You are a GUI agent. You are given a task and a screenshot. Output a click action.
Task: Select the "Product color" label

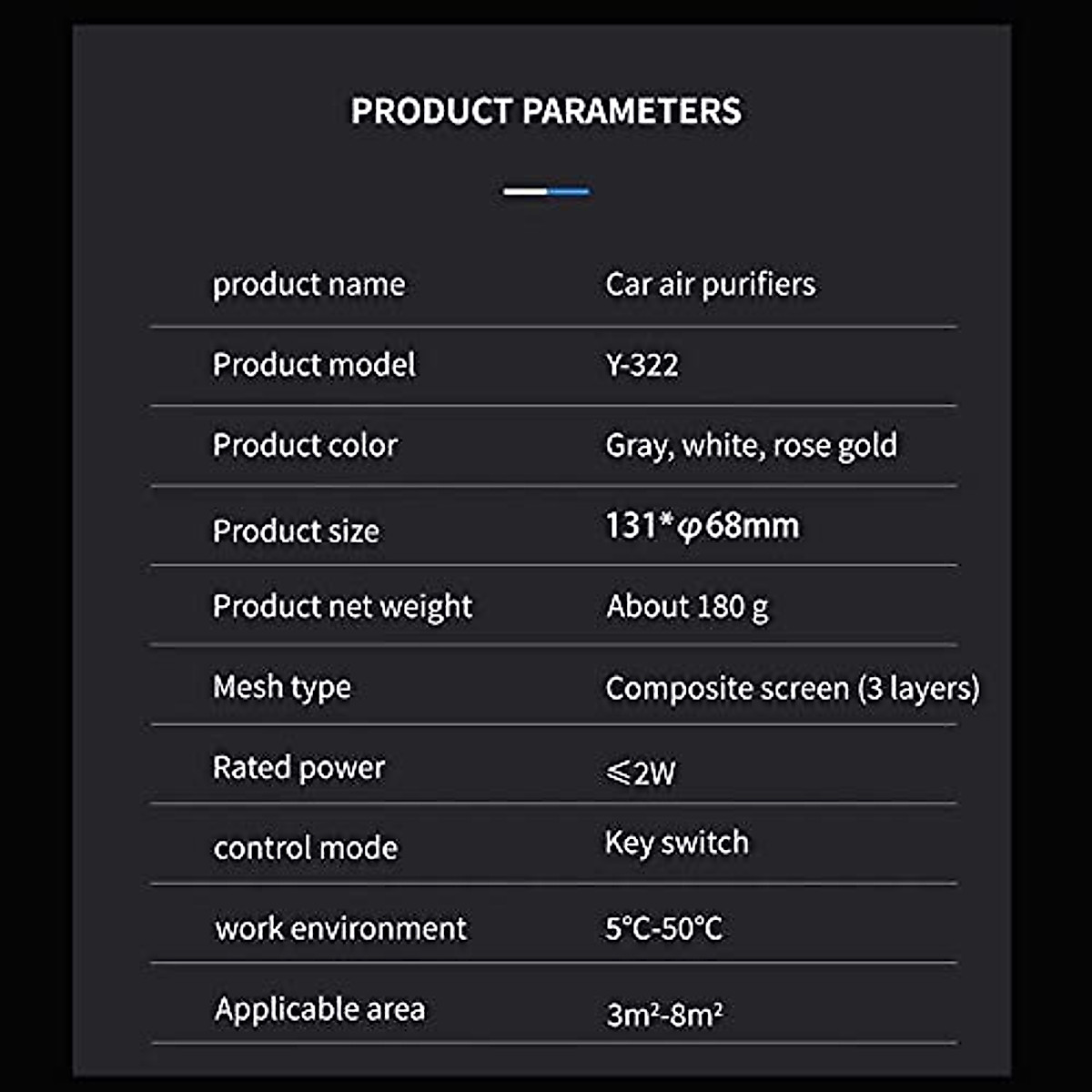(x=305, y=445)
